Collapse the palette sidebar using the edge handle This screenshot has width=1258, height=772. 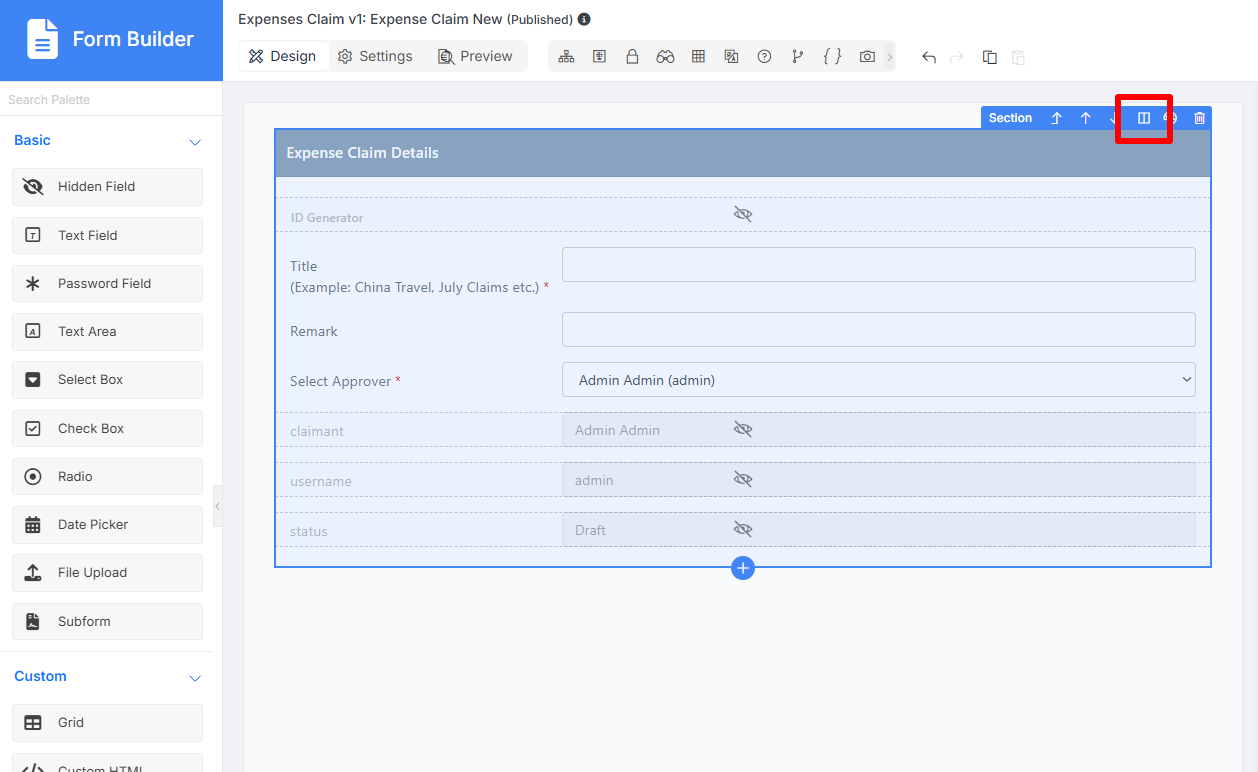click(217, 506)
